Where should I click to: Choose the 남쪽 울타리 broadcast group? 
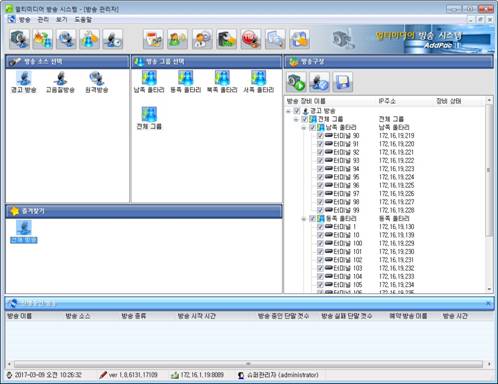pos(149,82)
